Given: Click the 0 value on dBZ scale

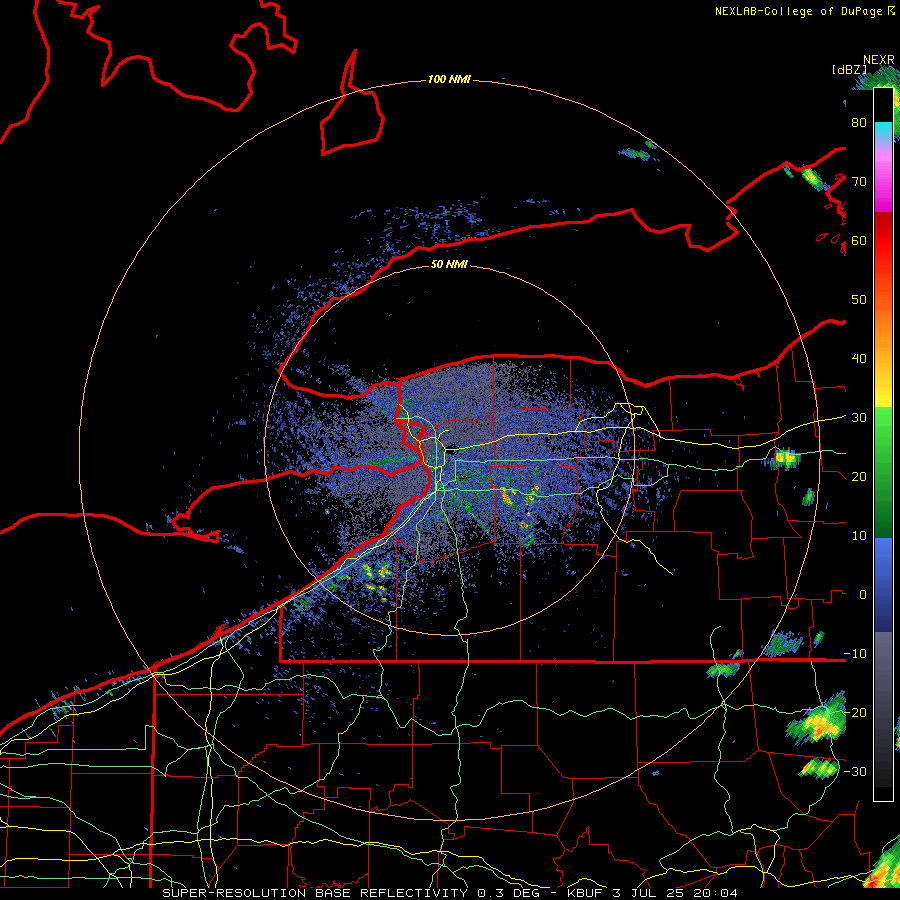Looking at the screenshot, I should click(863, 595).
